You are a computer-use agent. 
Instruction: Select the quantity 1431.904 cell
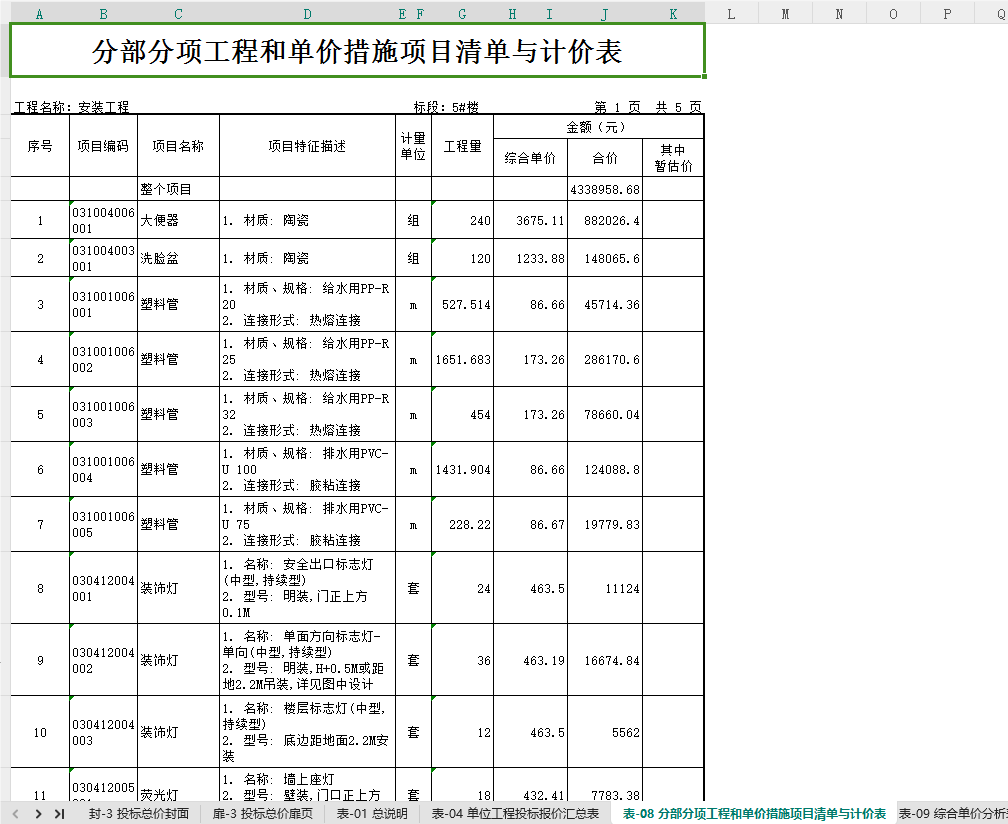tap(462, 469)
